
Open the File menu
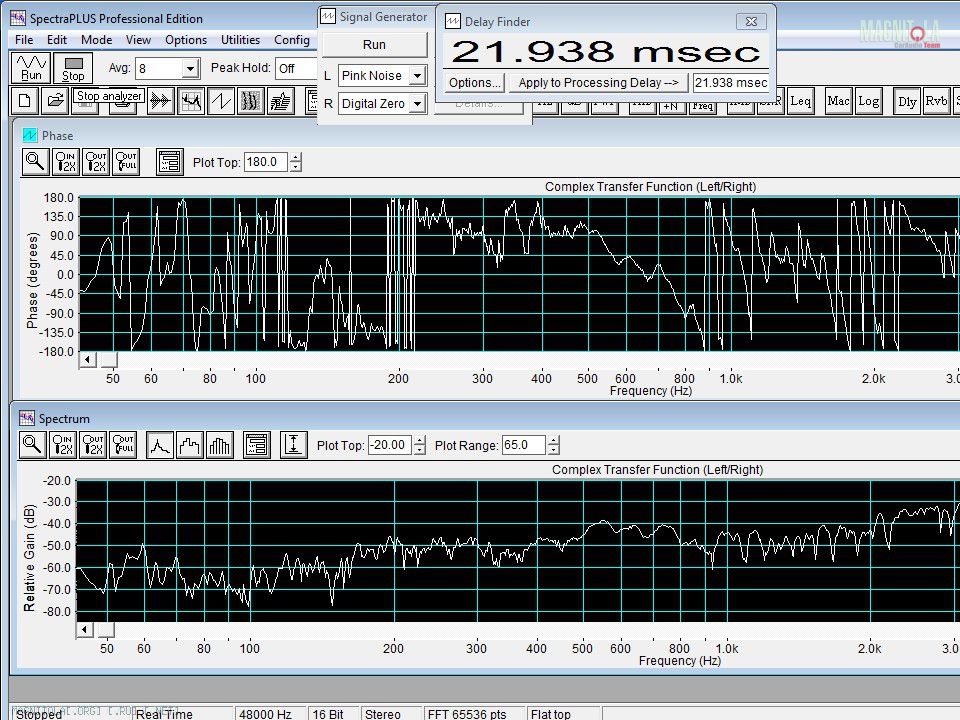pos(24,40)
